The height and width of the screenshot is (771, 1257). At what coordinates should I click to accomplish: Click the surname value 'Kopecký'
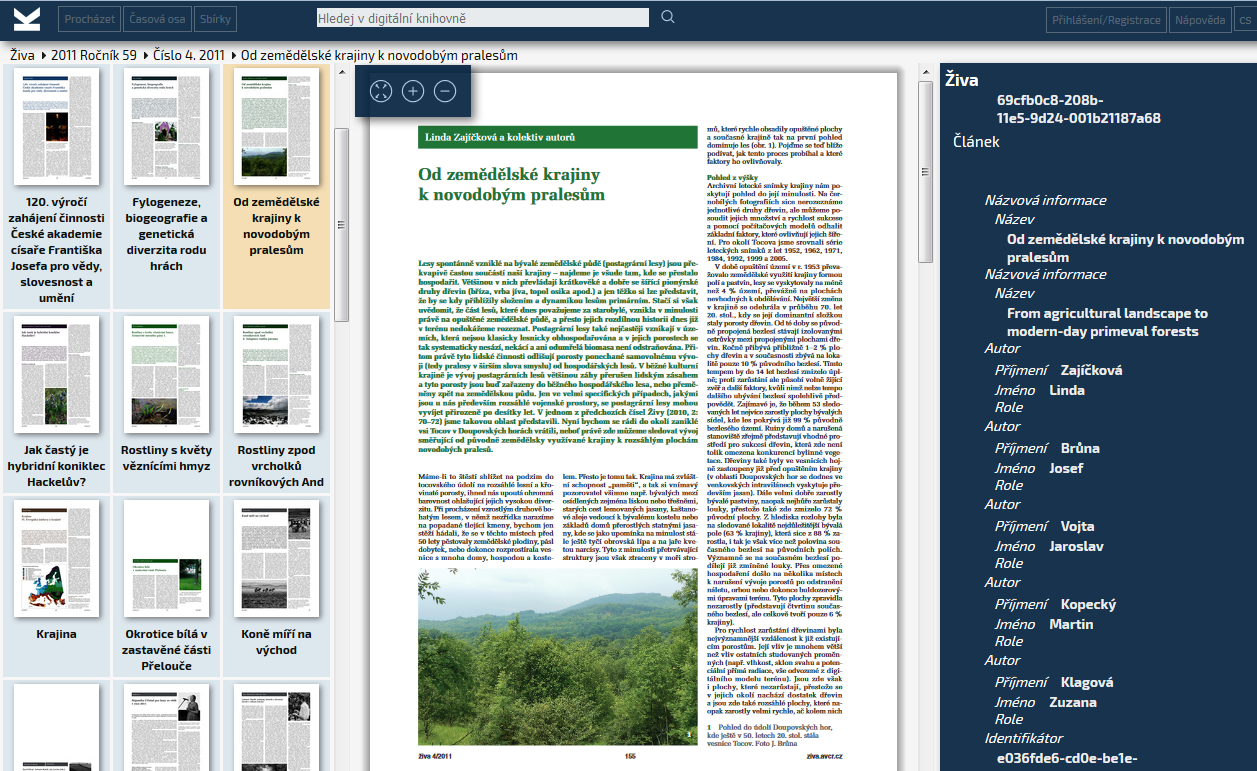pyautogui.click(x=1088, y=604)
